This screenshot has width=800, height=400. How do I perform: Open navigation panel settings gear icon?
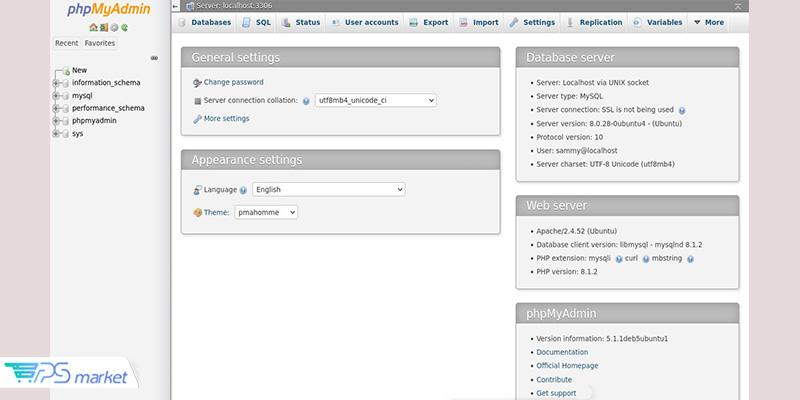click(114, 28)
